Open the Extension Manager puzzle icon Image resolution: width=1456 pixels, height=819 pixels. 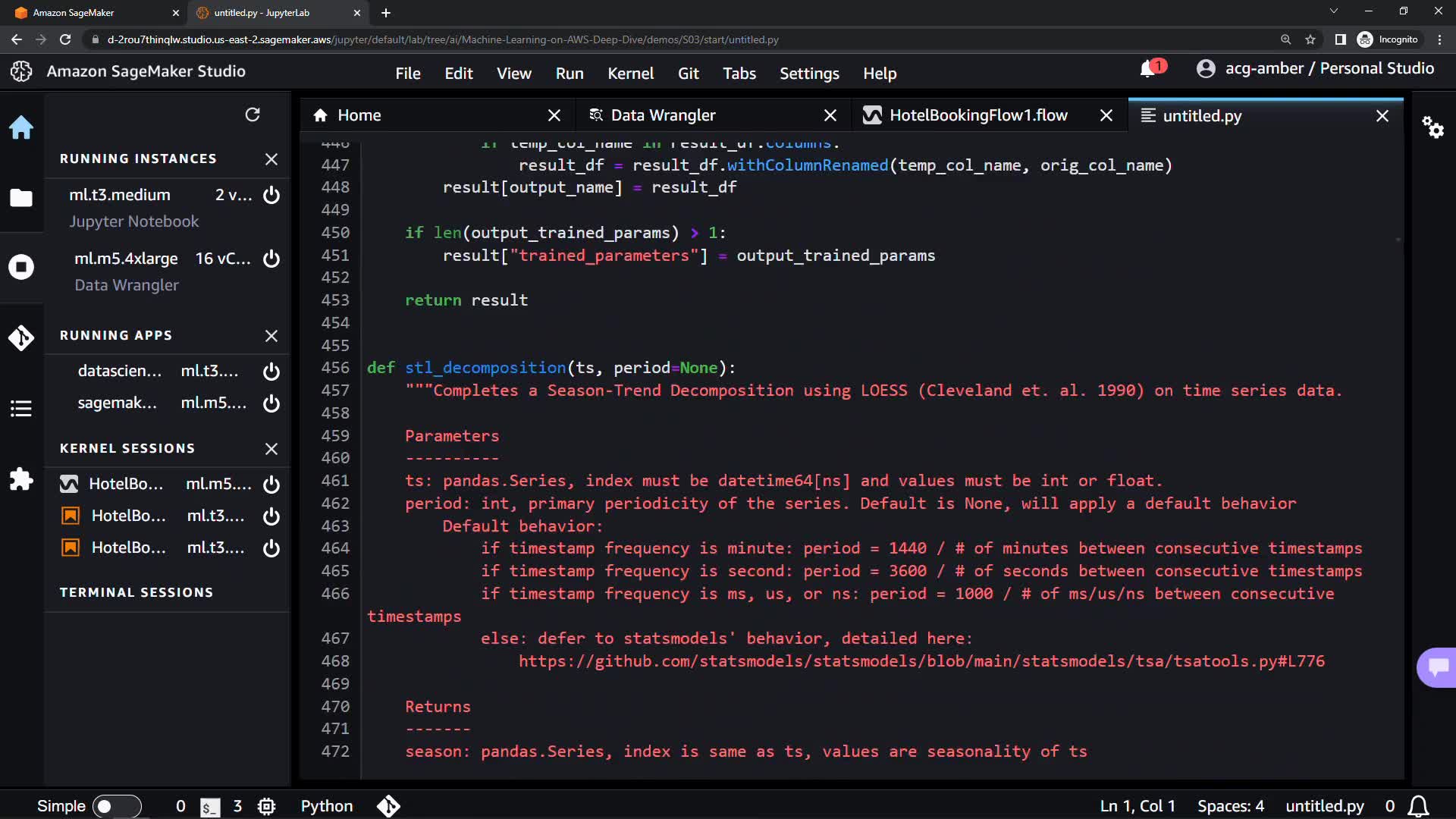(21, 479)
